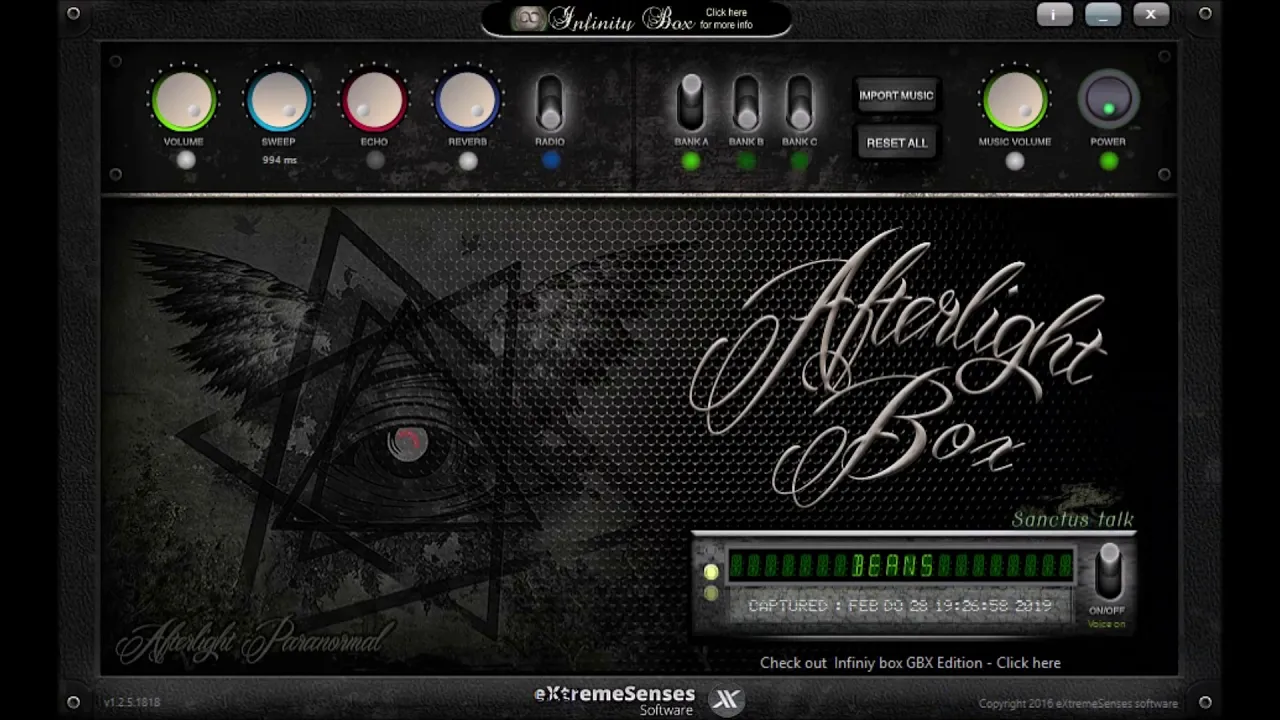Click Reset All button
Screen dimensions: 1280x720
(x=896, y=143)
